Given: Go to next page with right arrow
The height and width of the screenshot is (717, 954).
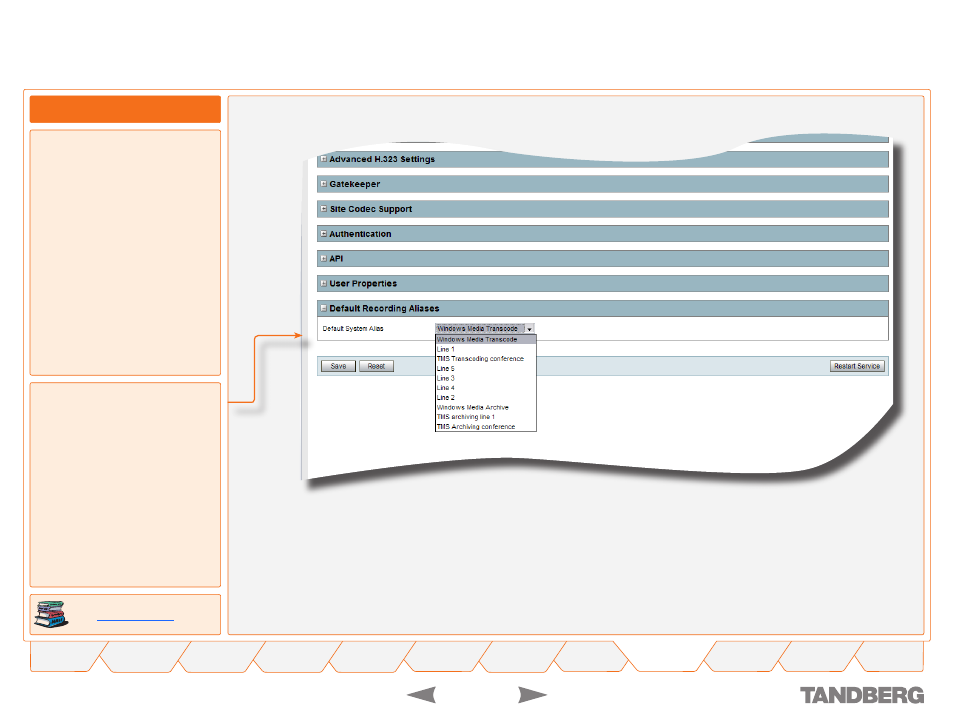Looking at the screenshot, I should (x=532, y=694).
